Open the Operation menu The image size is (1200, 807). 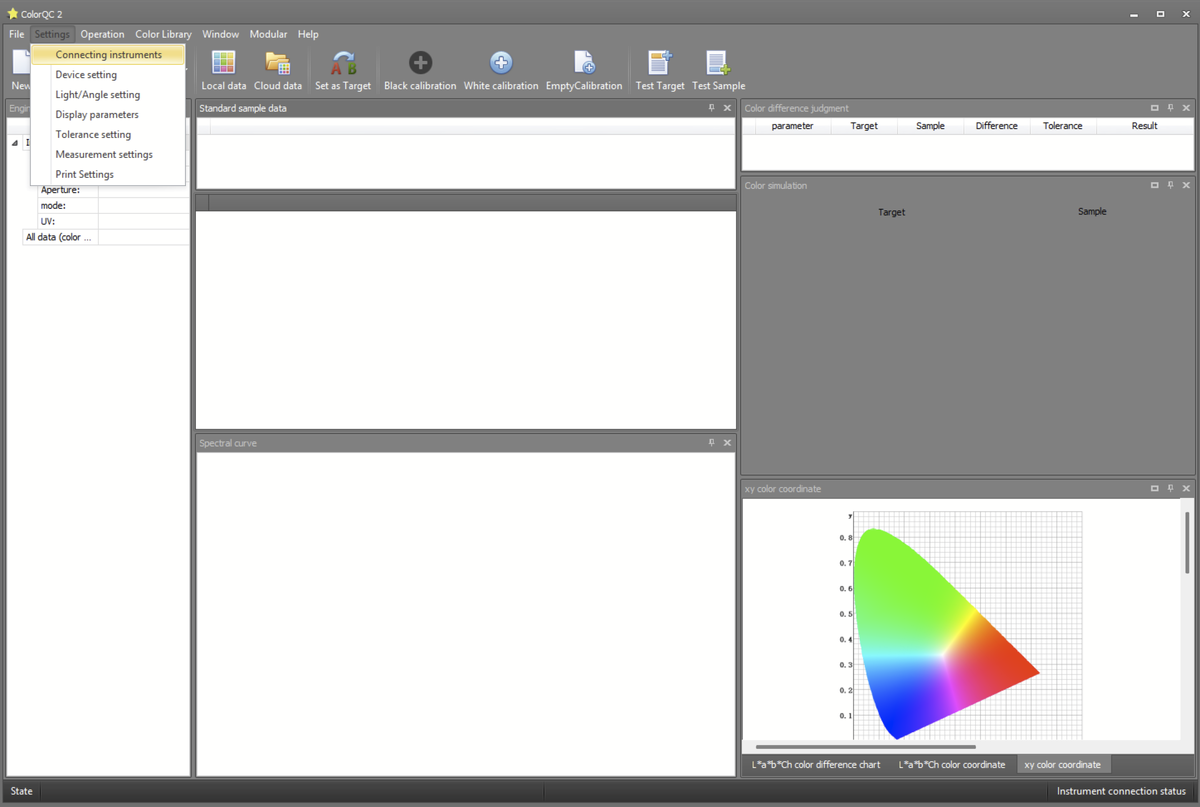pyautogui.click(x=102, y=34)
